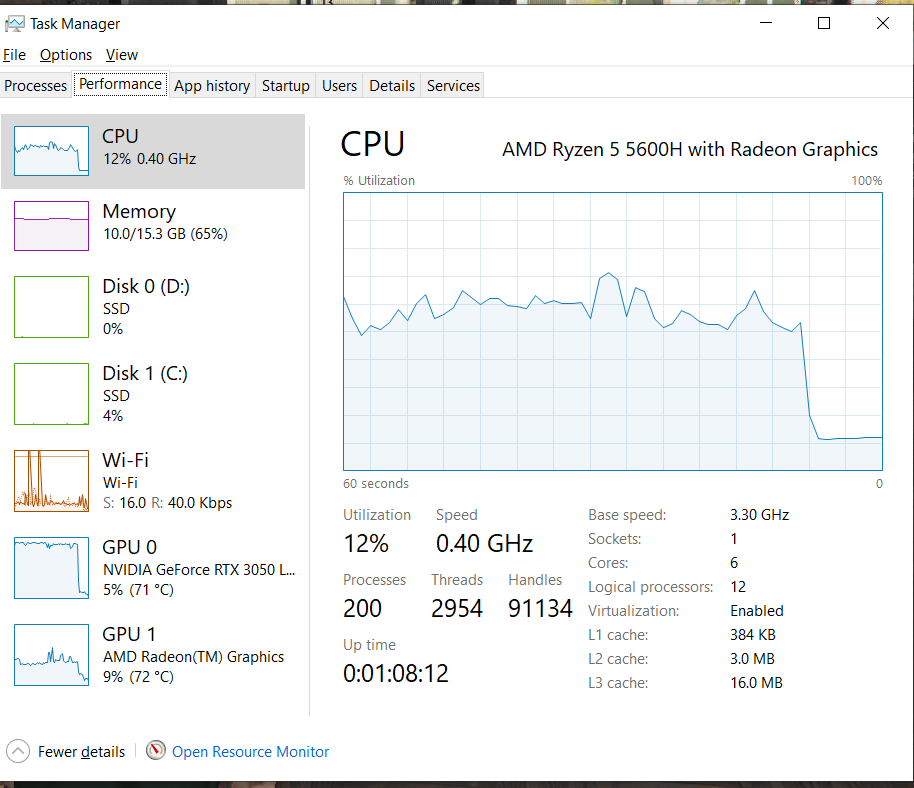Maximize the Task Manager window
Image resolution: width=914 pixels, height=788 pixels.
coord(824,23)
